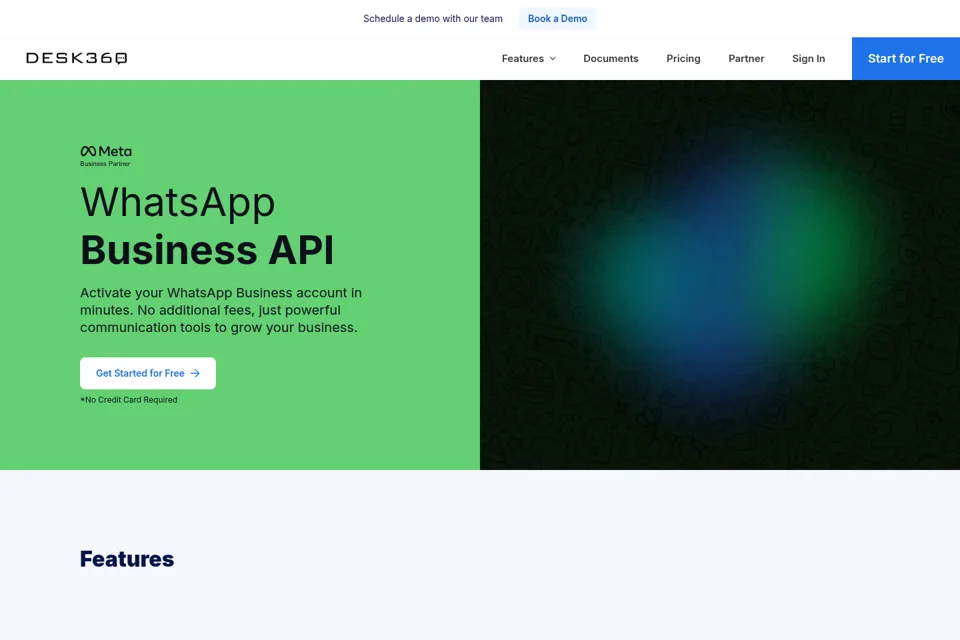The width and height of the screenshot is (960, 640).
Task: Go to the Pricing page
Action: tap(683, 59)
